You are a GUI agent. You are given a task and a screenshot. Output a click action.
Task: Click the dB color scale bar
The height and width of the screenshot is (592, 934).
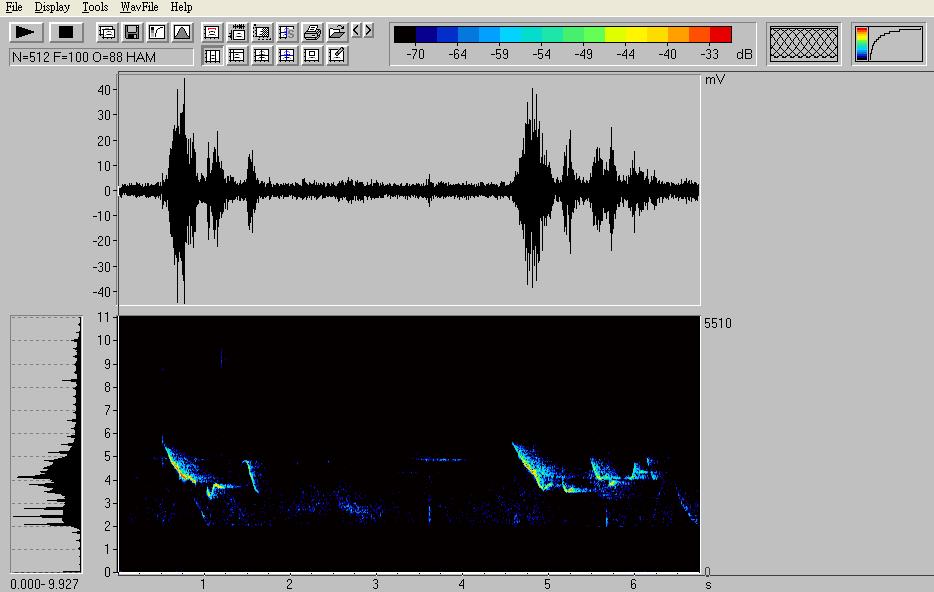(563, 35)
